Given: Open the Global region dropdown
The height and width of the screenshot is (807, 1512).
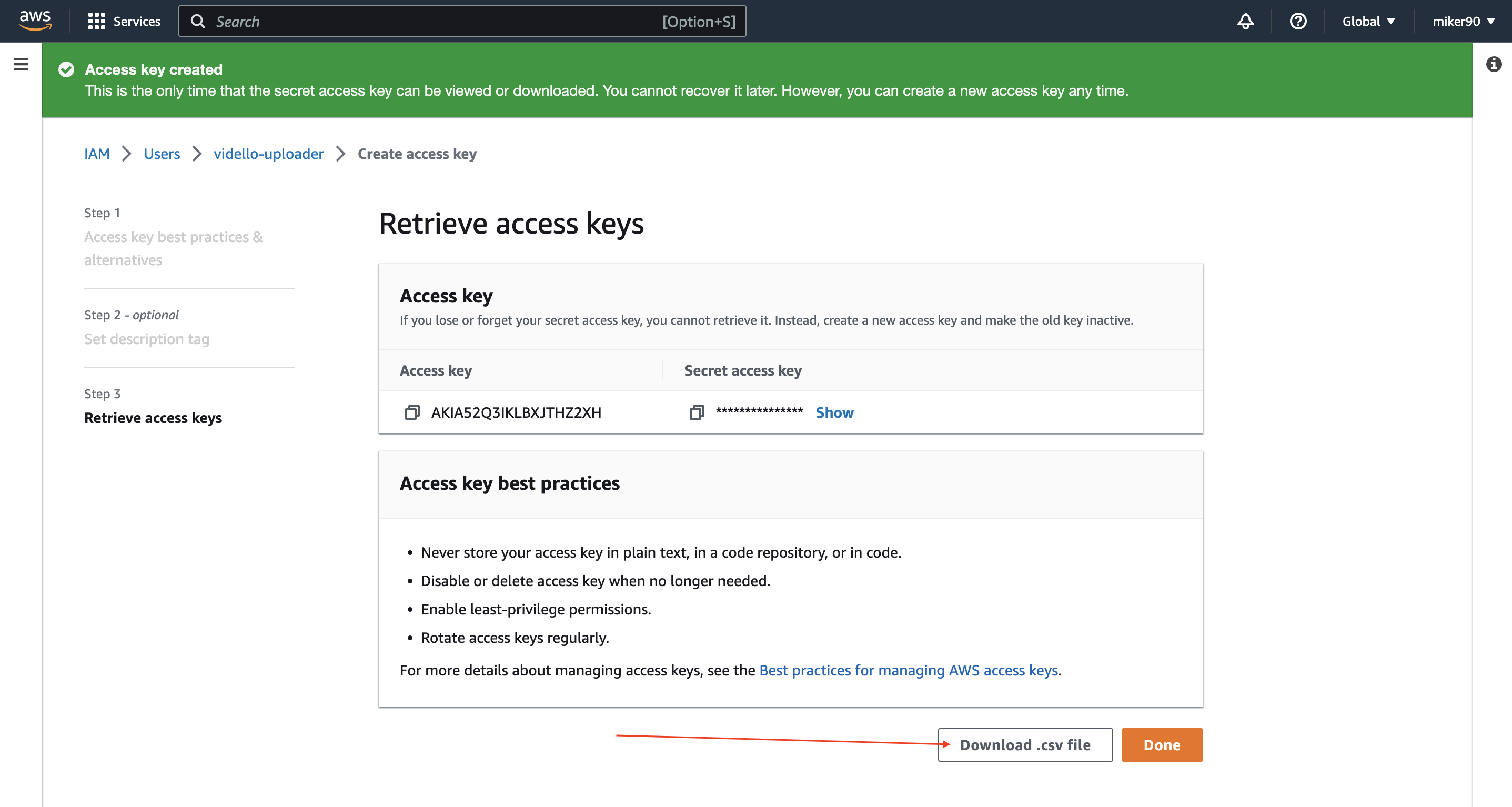Looking at the screenshot, I should (x=1368, y=21).
